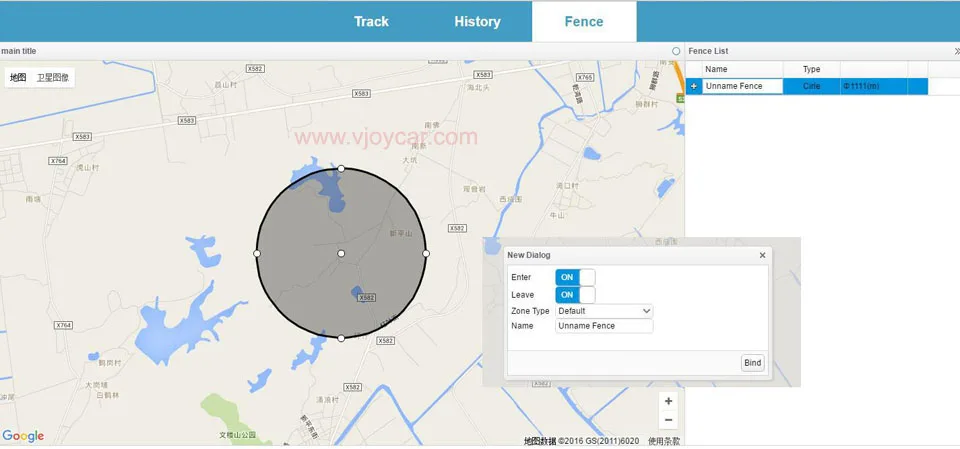Image resolution: width=960 pixels, height=449 pixels.
Task: Switch to the History tab
Action: click(x=477, y=21)
